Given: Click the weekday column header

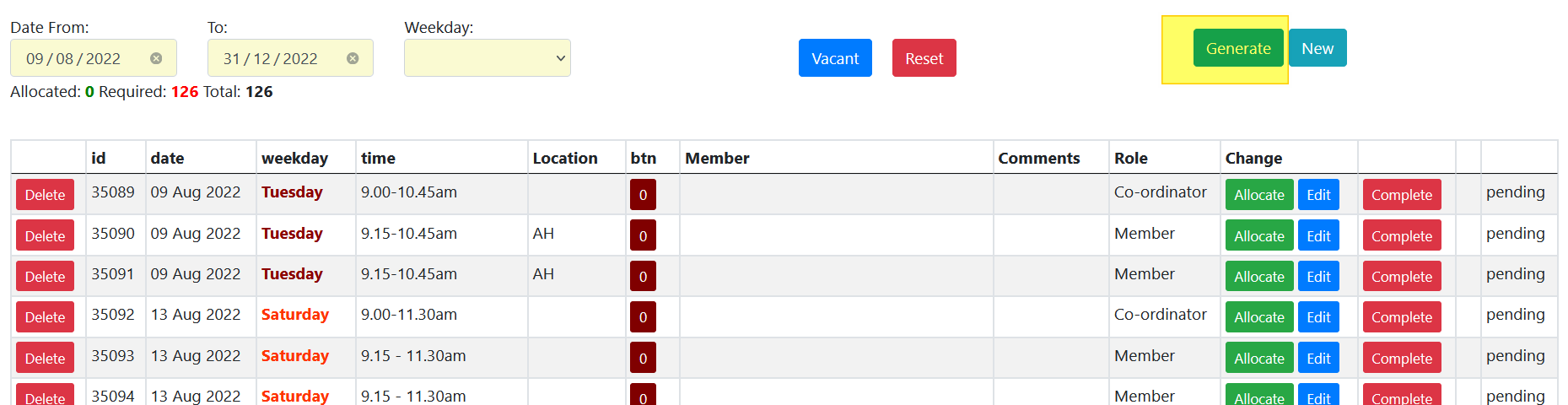Looking at the screenshot, I should [294, 158].
